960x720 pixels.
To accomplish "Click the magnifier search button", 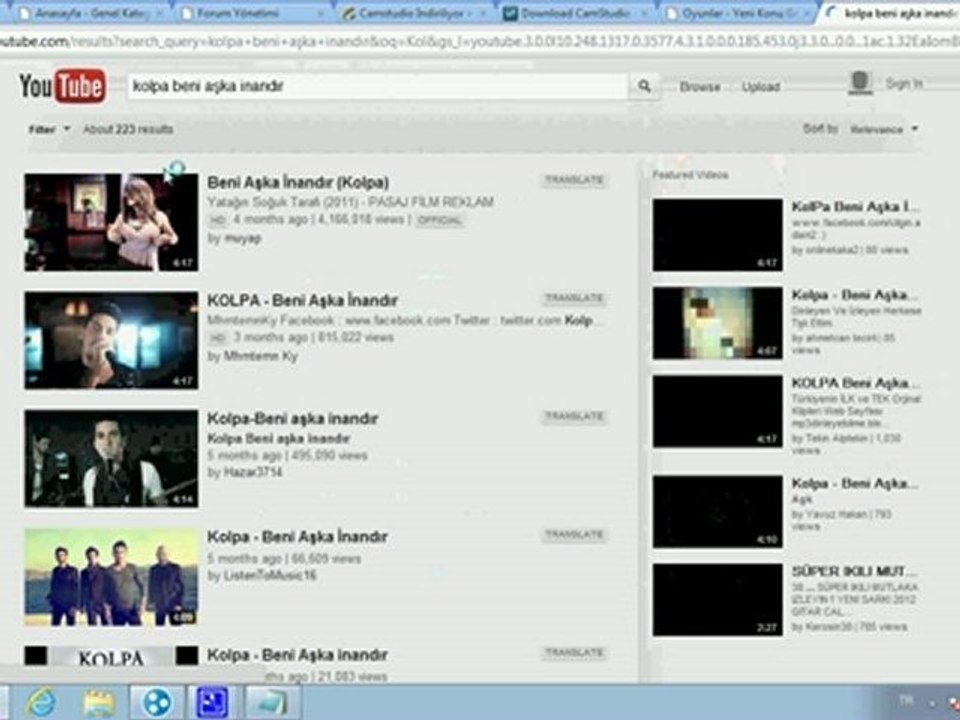I will point(644,86).
